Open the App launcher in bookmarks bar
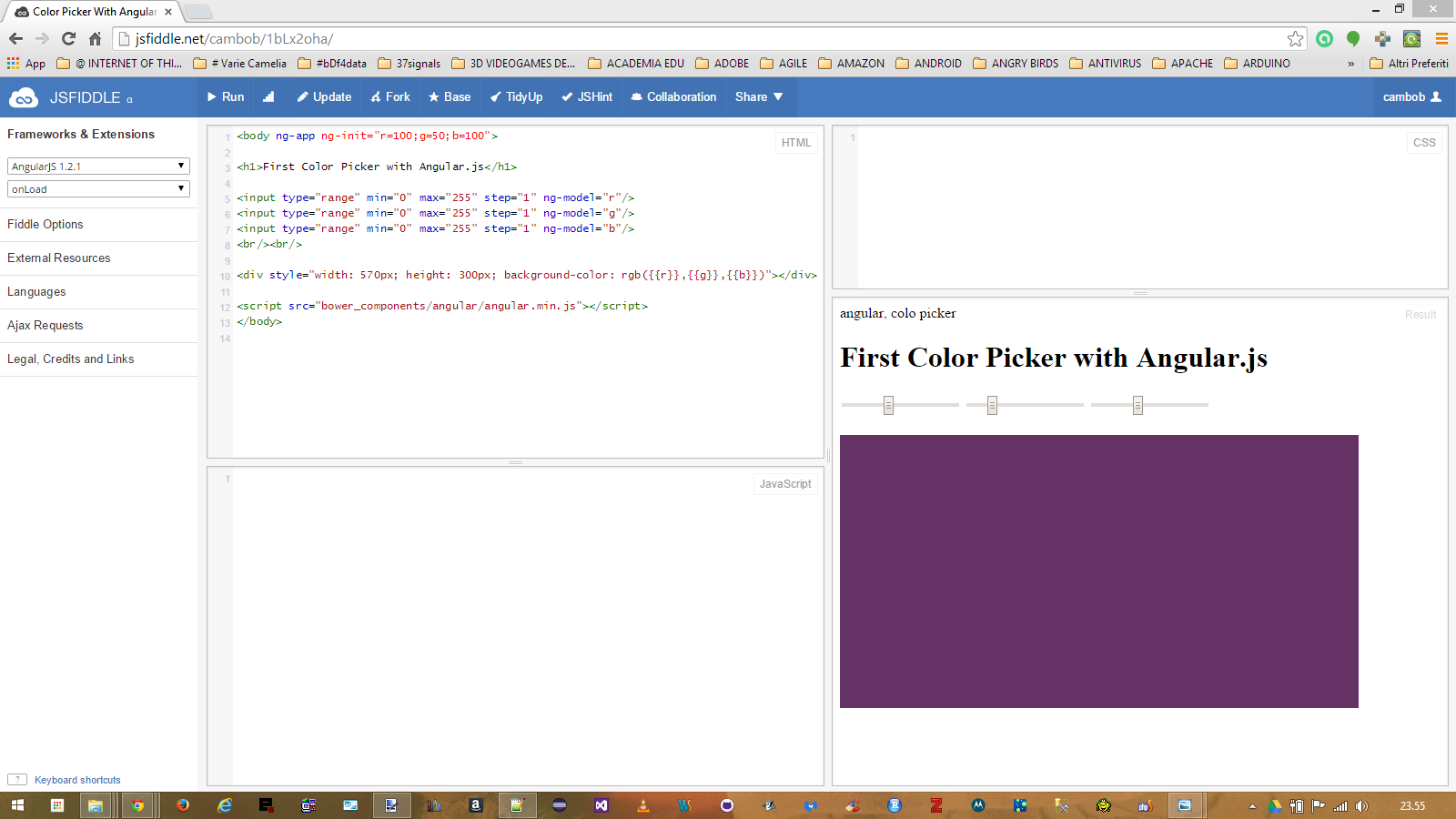This screenshot has width=1456, height=819. 26,64
